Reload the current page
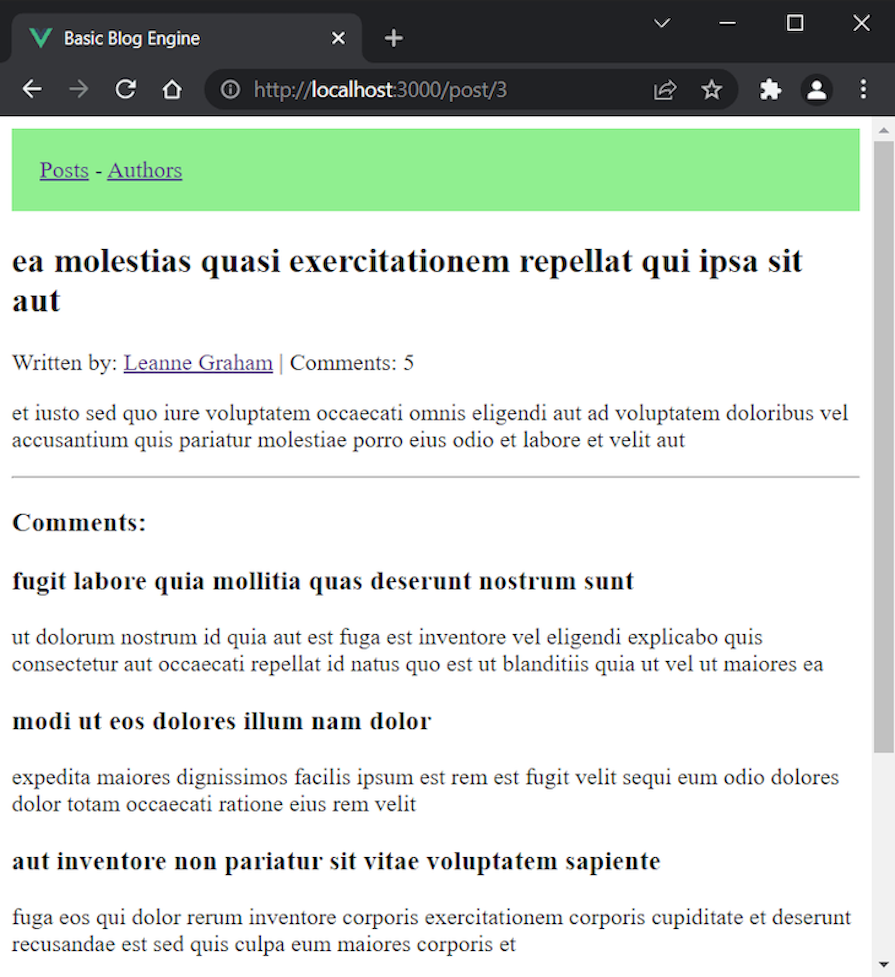895x977 pixels. click(125, 89)
